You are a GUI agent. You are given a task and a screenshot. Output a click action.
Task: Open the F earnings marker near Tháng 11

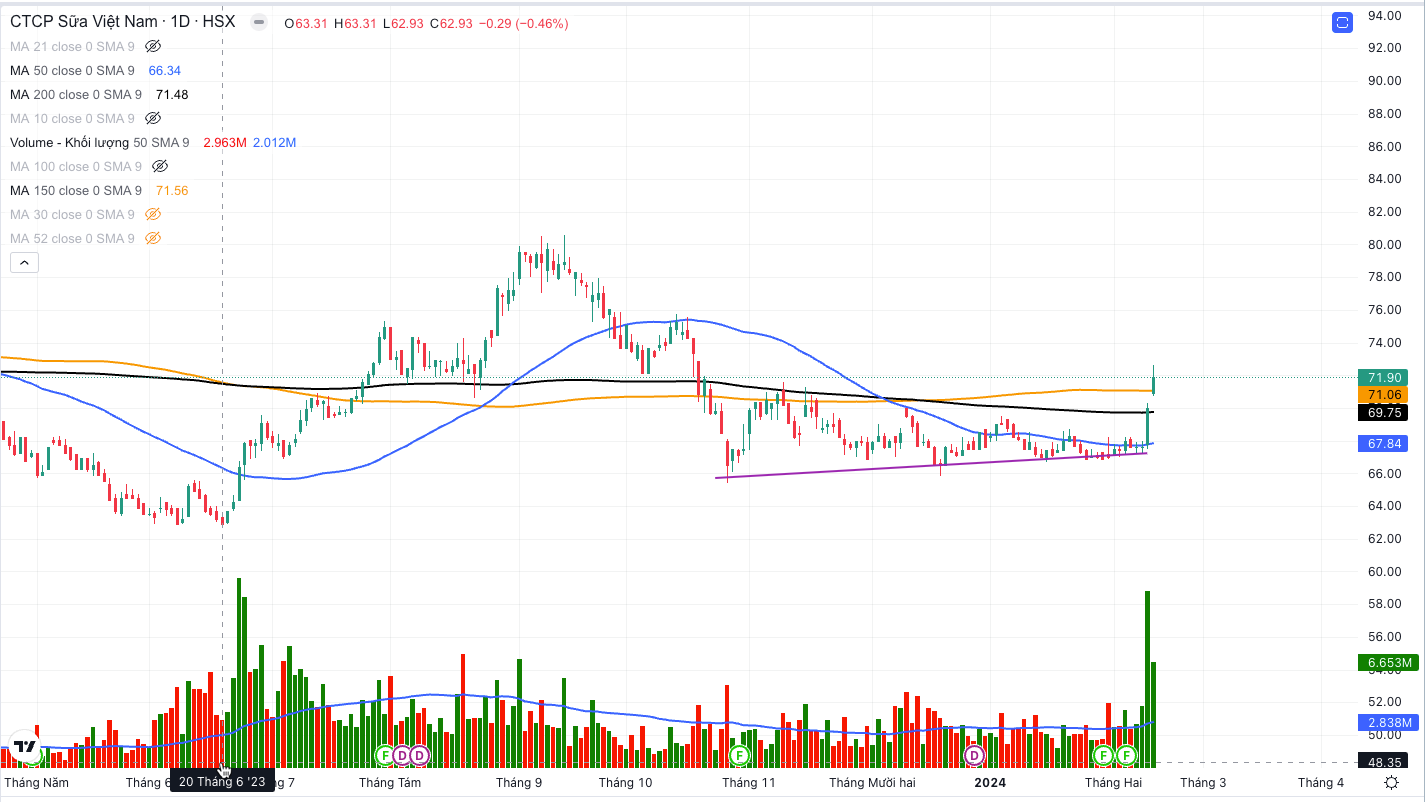point(739,754)
